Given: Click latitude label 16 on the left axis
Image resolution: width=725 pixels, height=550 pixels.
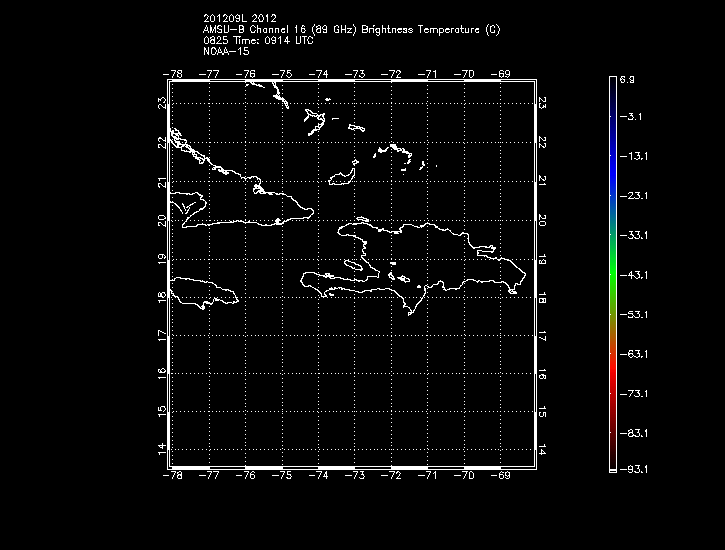Looking at the screenshot, I should [162, 373].
